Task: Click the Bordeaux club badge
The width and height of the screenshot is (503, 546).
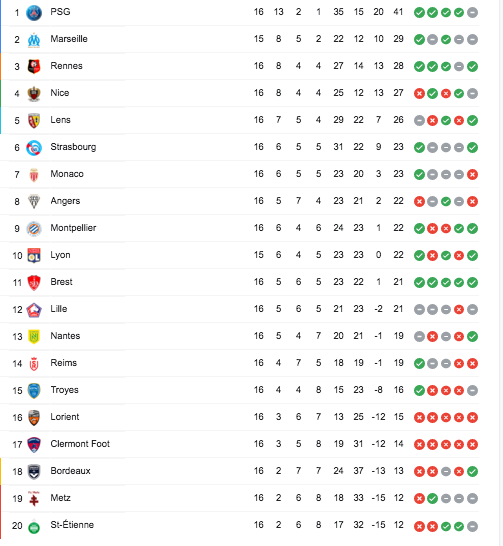Action: [x=34, y=471]
